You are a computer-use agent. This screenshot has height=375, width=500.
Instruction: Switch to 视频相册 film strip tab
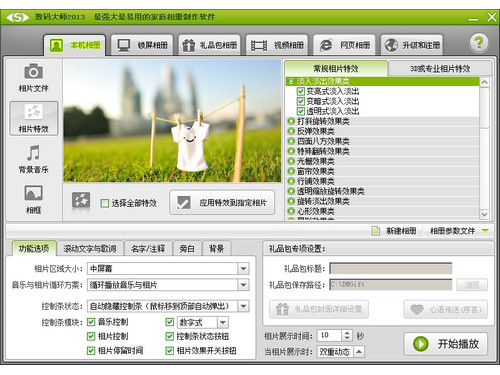[x=277, y=45]
